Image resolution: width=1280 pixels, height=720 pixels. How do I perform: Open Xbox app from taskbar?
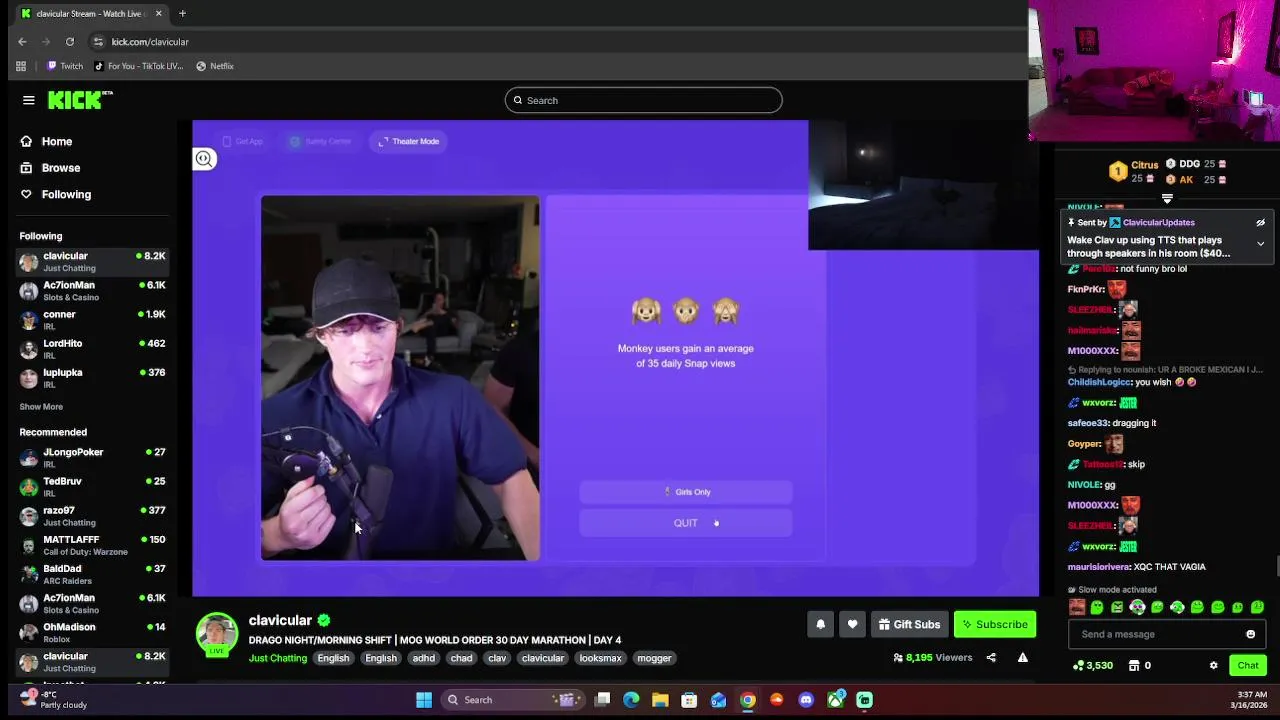835,700
